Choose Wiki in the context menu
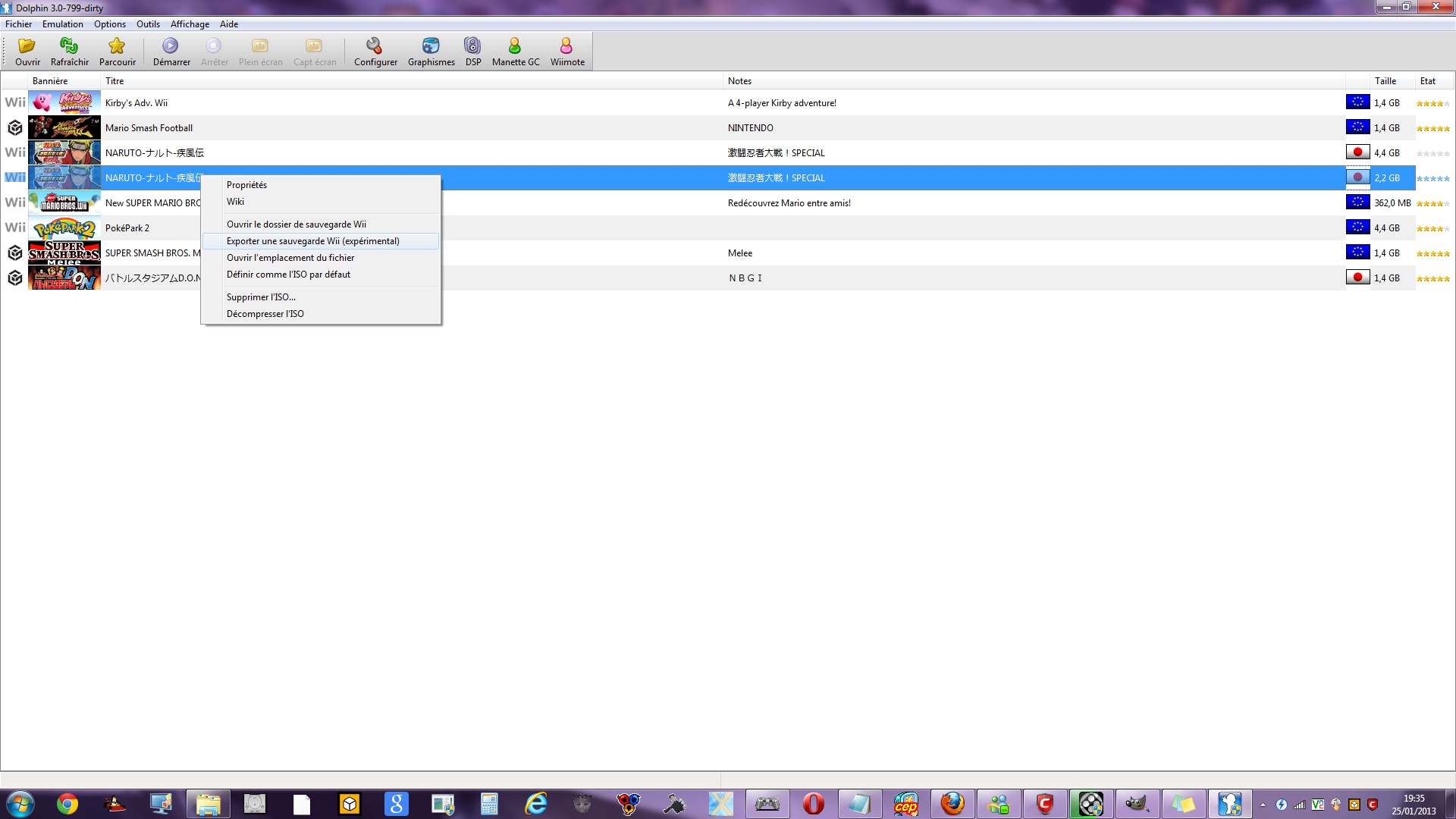This screenshot has width=1456, height=819. click(x=321, y=202)
